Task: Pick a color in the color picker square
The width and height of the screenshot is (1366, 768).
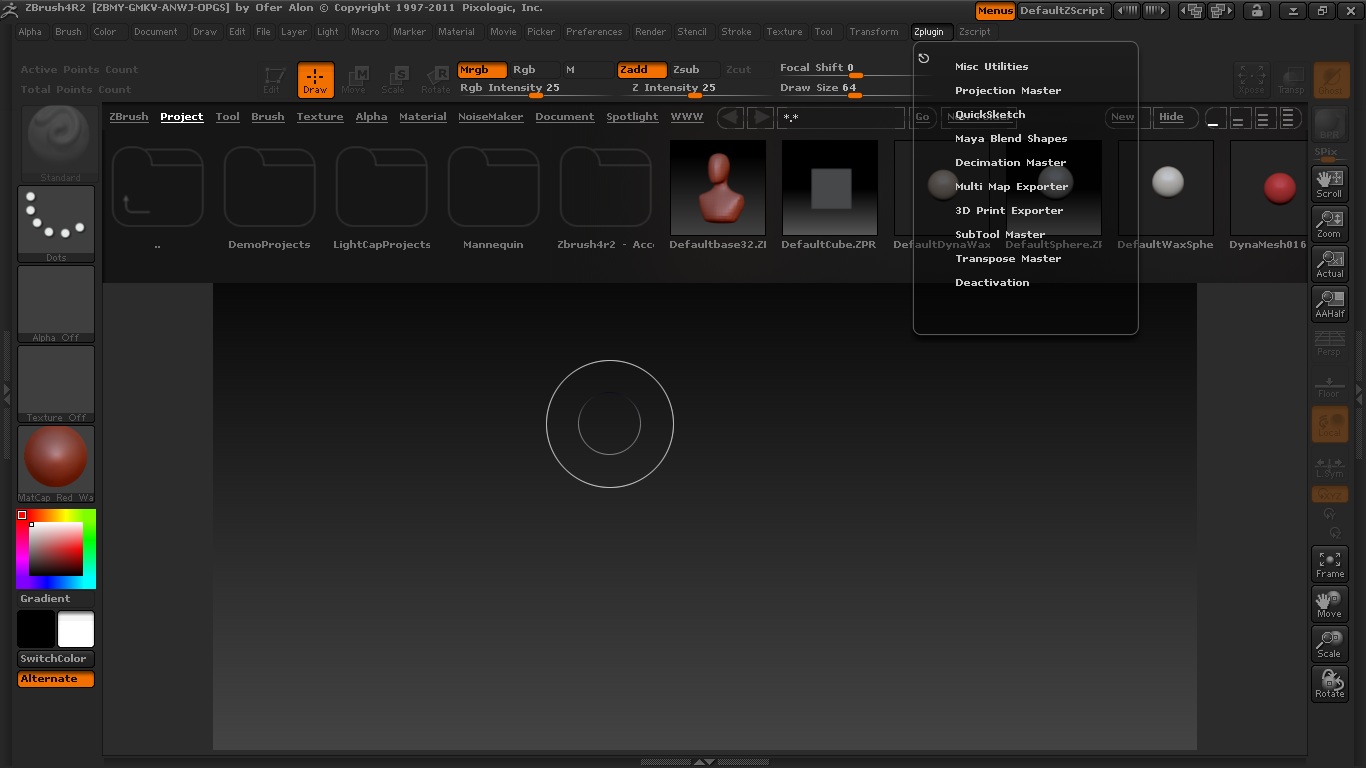Action: coord(55,548)
